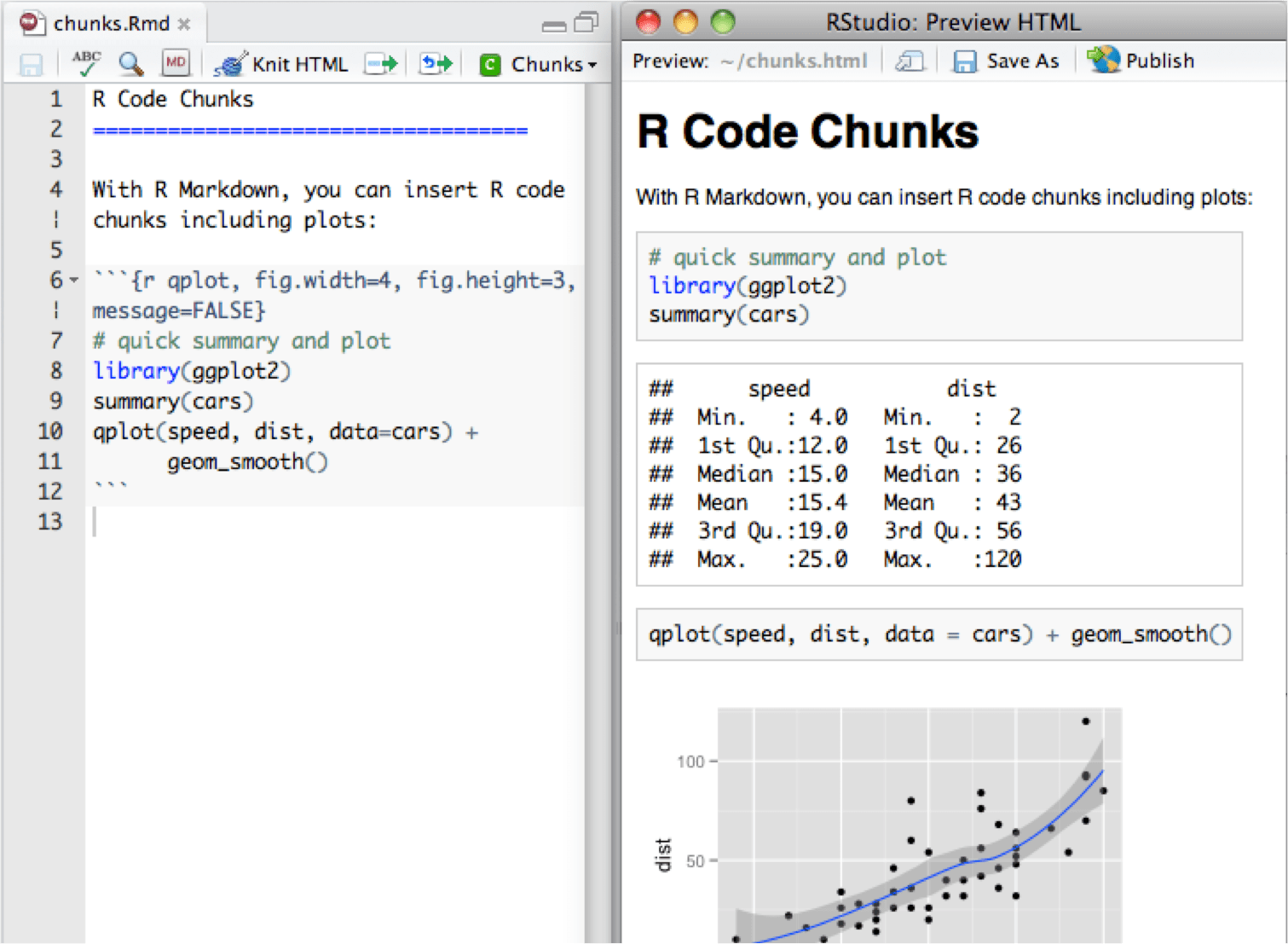Viewport: 1288px width, 944px height.
Task: Save the source file with the disk icon
Action: coord(32,63)
